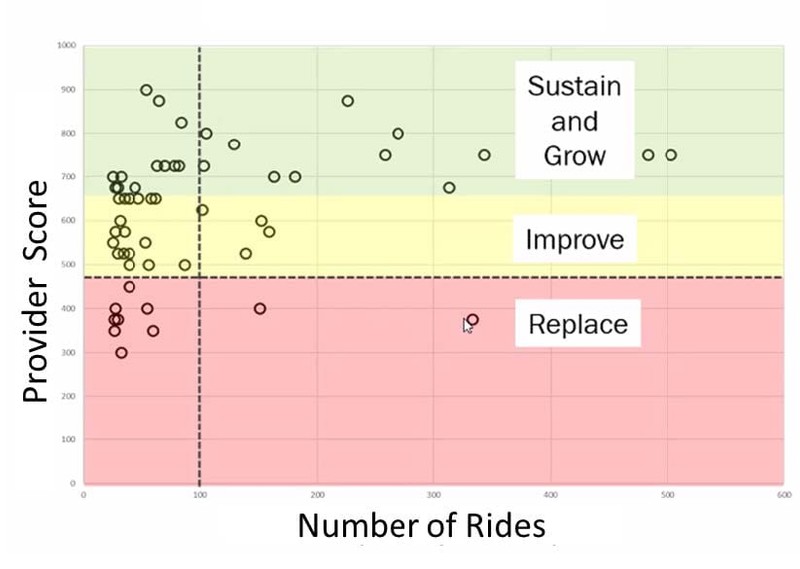
Task: Select the horizontal dashed threshold line
Action: pos(434,278)
